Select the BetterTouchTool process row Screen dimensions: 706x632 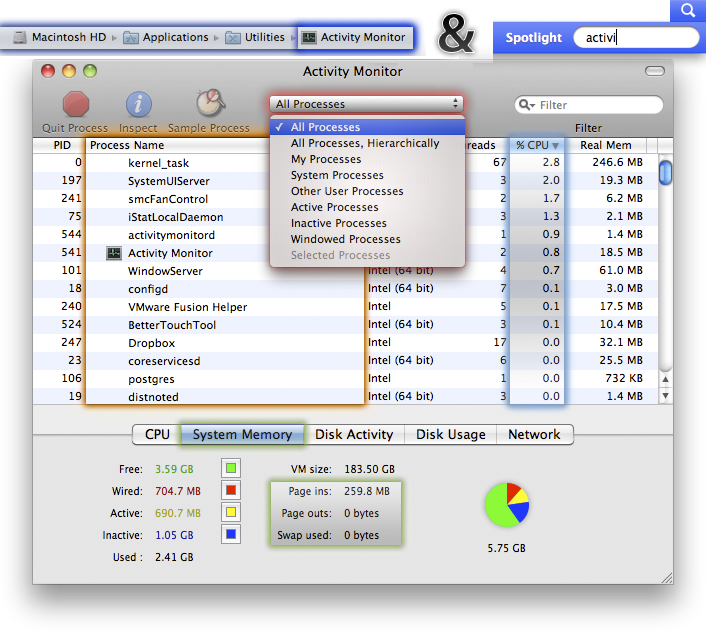click(345, 325)
